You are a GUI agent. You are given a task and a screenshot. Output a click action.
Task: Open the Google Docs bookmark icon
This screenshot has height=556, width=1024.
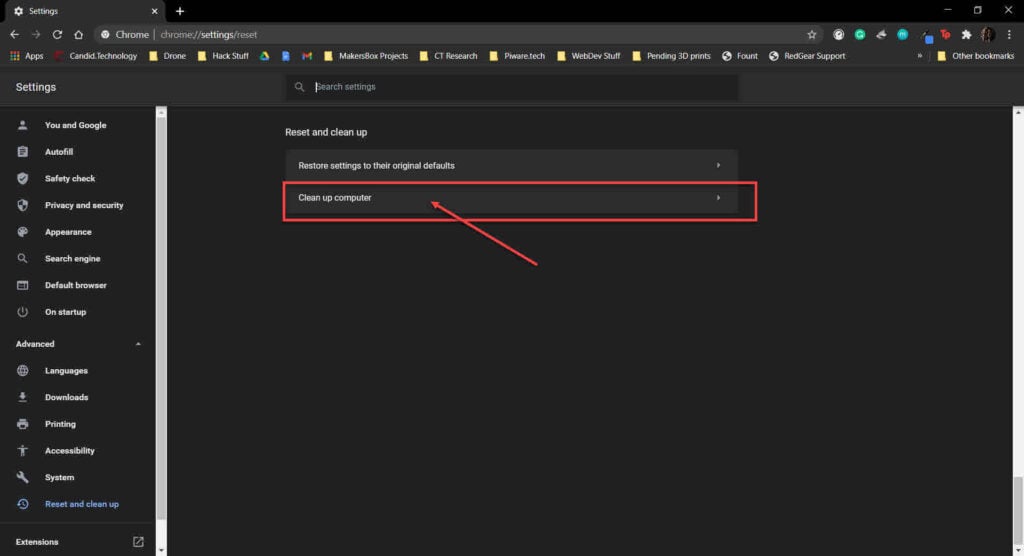point(285,56)
